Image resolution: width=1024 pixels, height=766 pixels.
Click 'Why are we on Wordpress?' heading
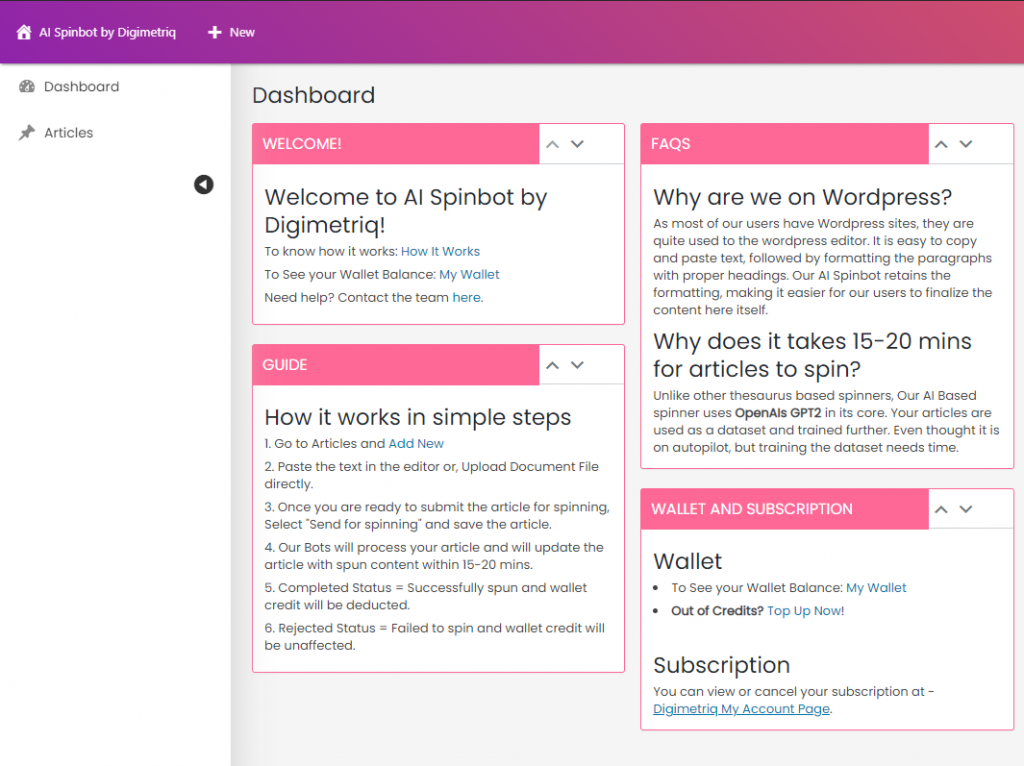tap(803, 197)
